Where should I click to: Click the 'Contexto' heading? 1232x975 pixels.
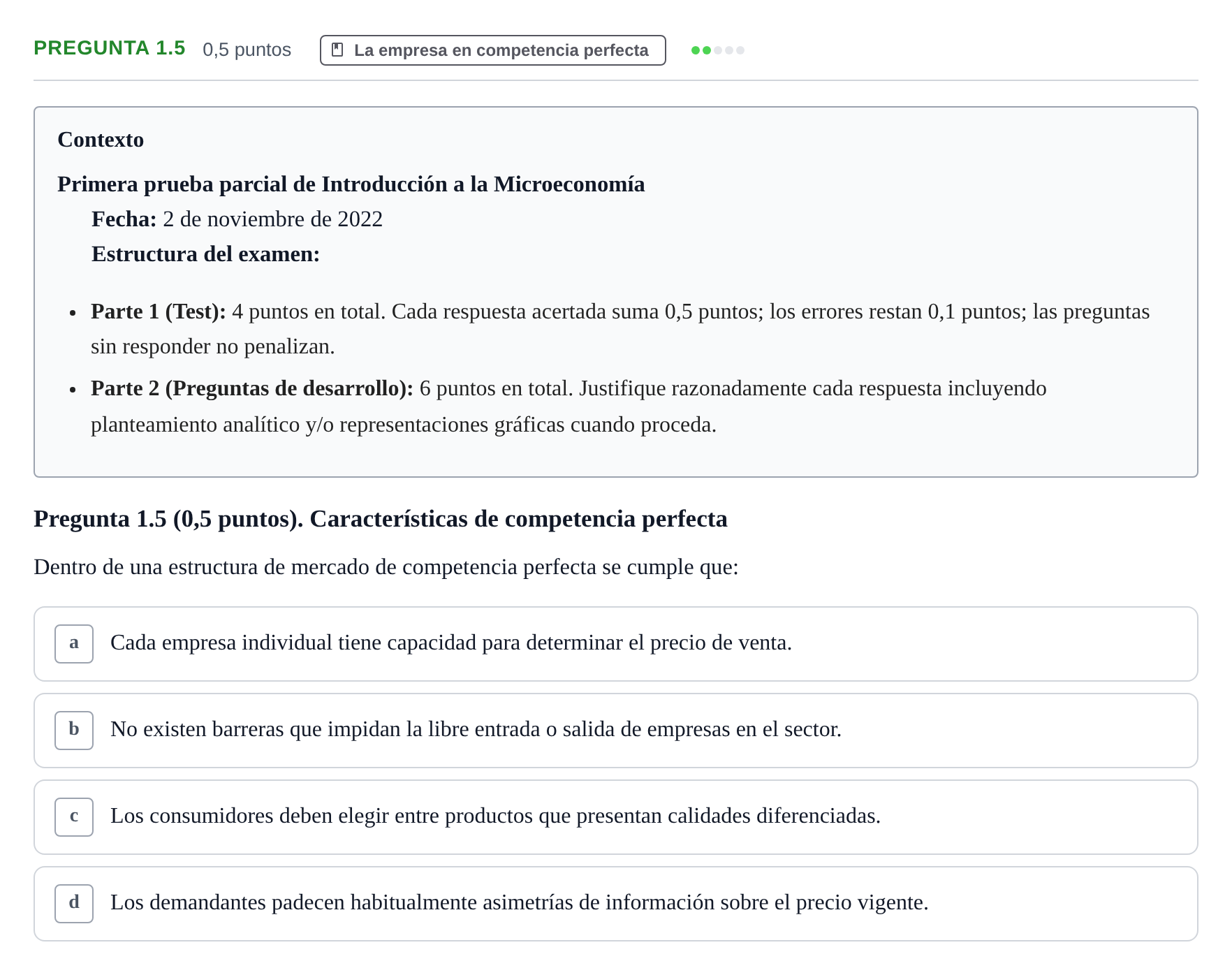tap(101, 140)
